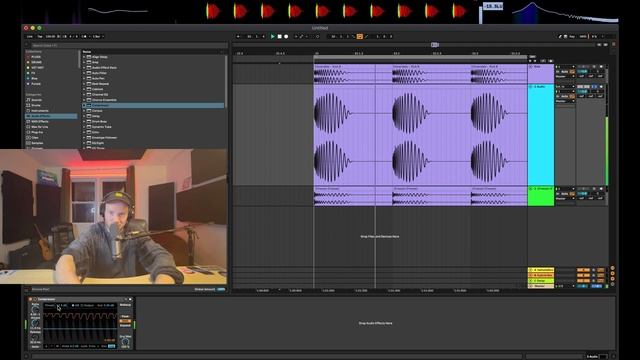
Task: Select the DRUMS collection
Action: point(36,62)
